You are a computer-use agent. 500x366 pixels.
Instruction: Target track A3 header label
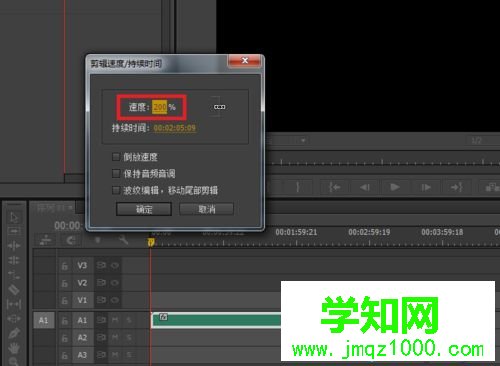click(x=82, y=355)
